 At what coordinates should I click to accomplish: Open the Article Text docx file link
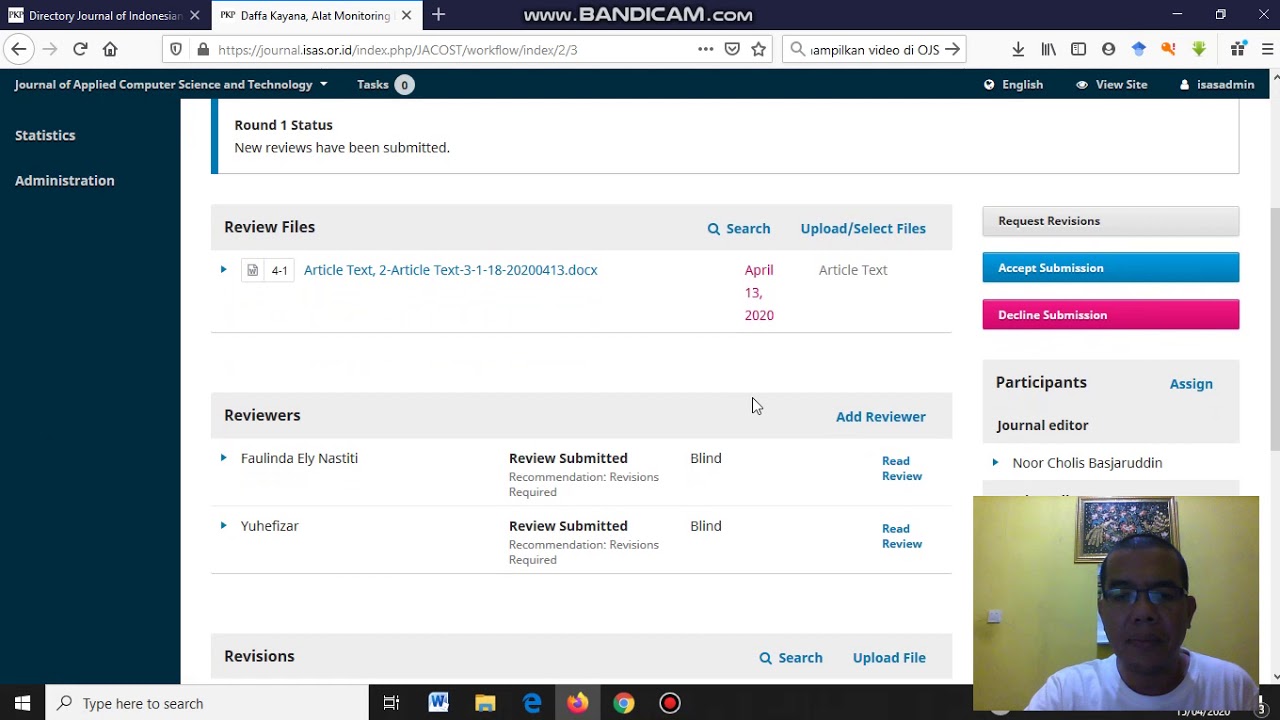click(451, 270)
